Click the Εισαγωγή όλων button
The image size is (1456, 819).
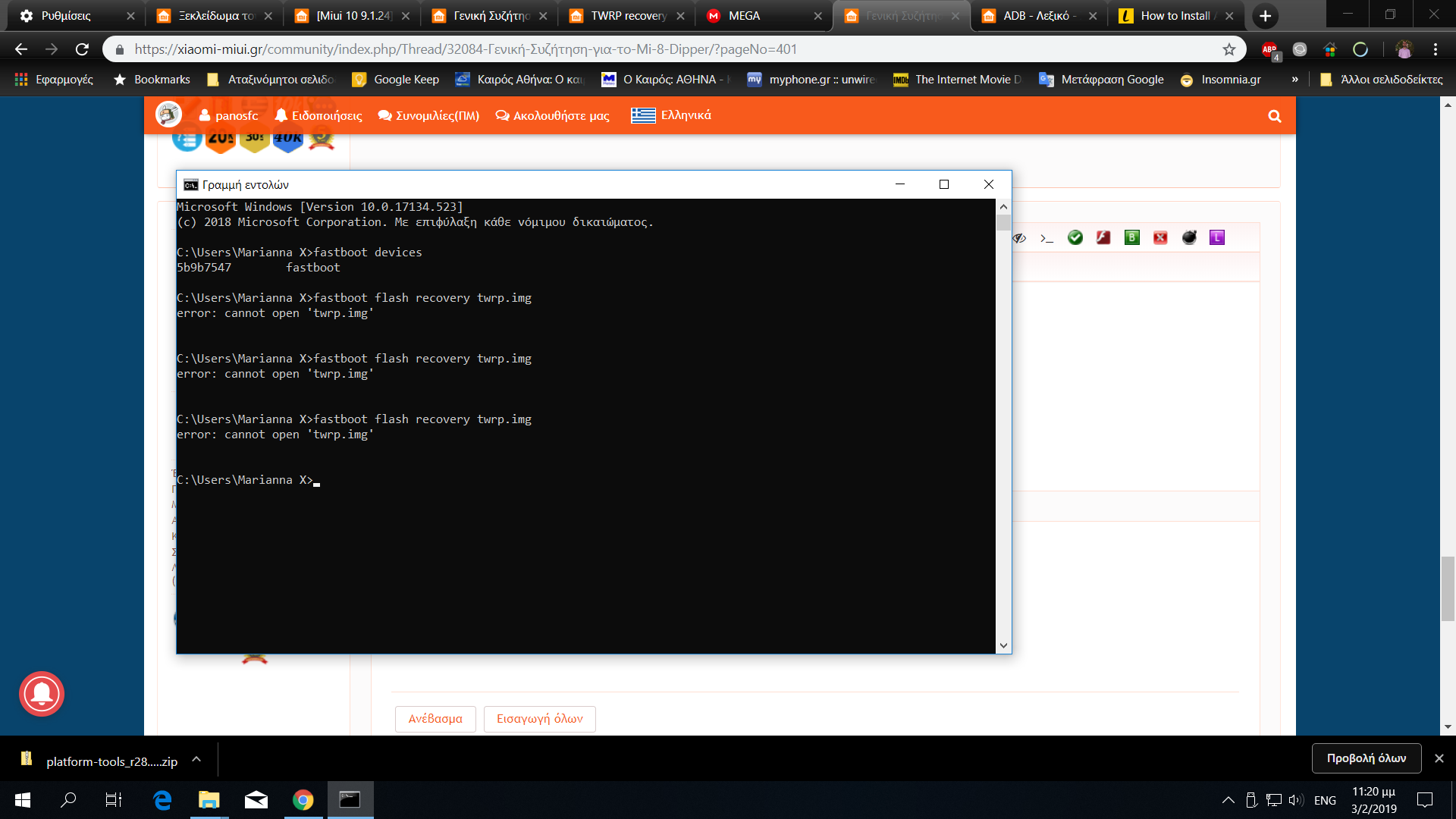tap(539, 719)
